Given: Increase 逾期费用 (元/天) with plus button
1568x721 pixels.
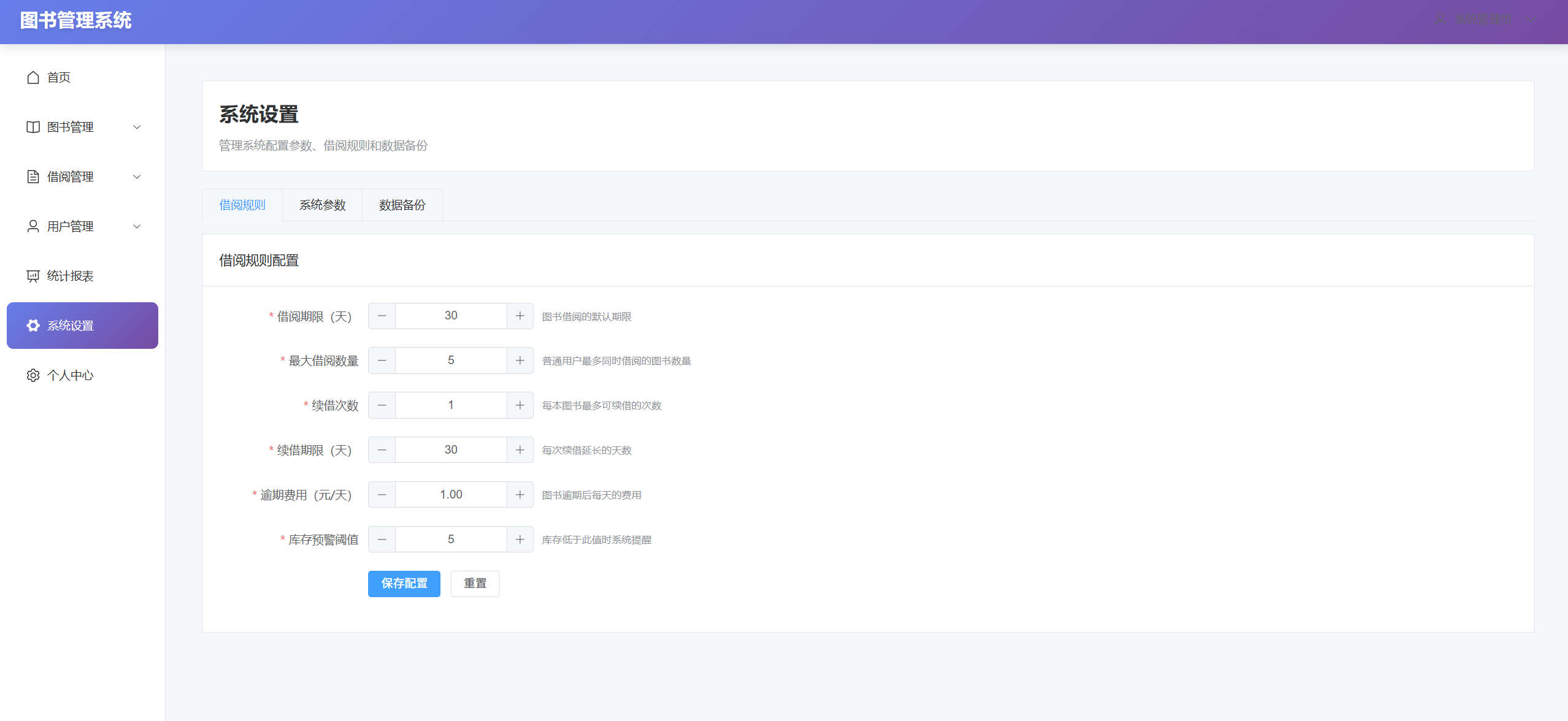Looking at the screenshot, I should point(520,495).
